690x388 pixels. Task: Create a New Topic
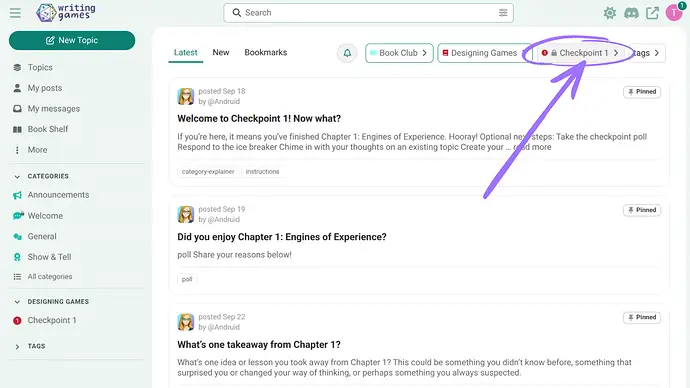72,40
